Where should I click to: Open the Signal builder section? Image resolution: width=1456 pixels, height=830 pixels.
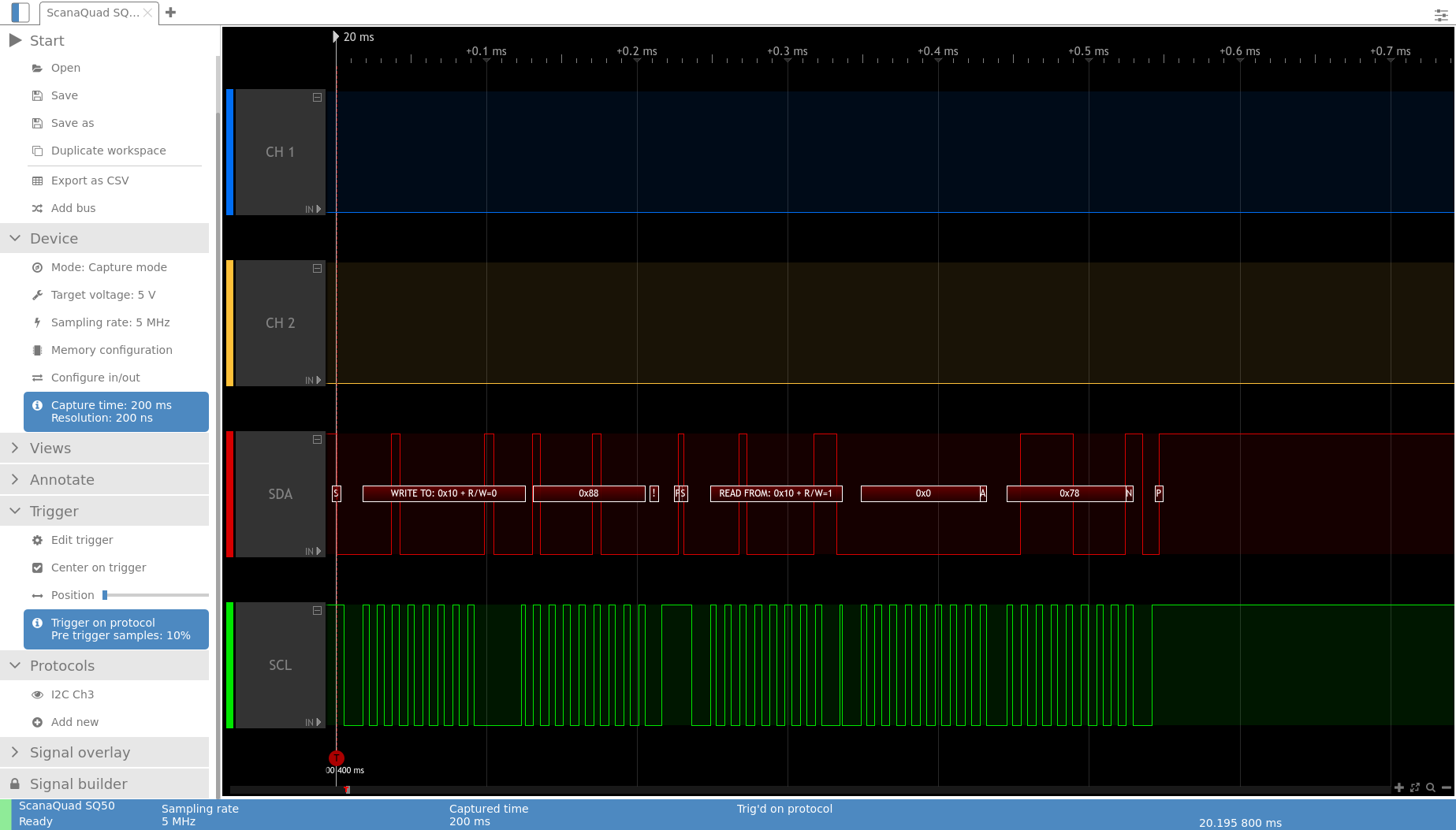click(x=104, y=783)
